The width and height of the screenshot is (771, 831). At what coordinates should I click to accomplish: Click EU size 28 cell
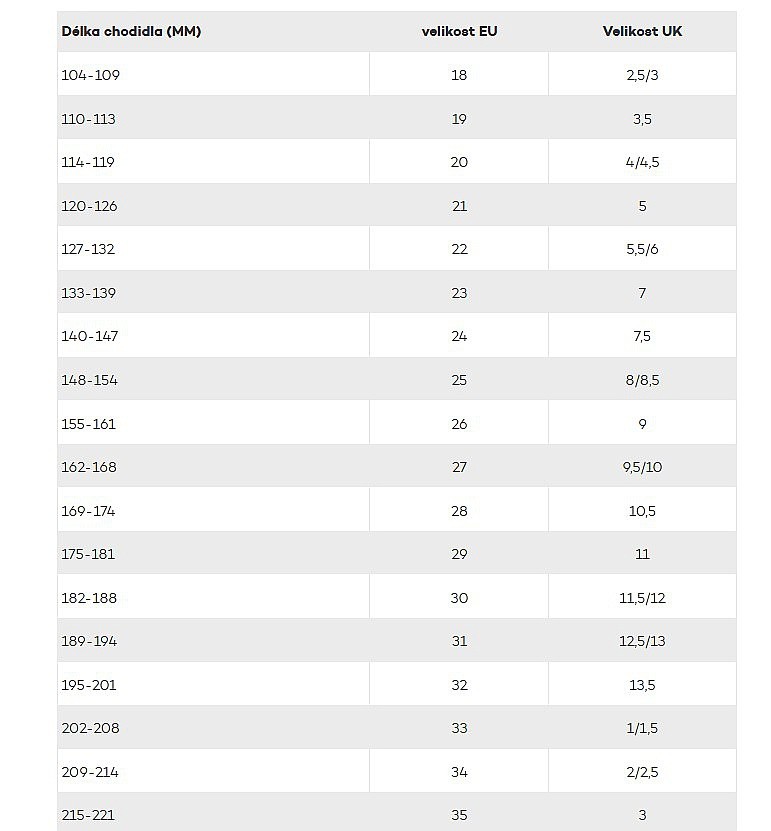459,511
